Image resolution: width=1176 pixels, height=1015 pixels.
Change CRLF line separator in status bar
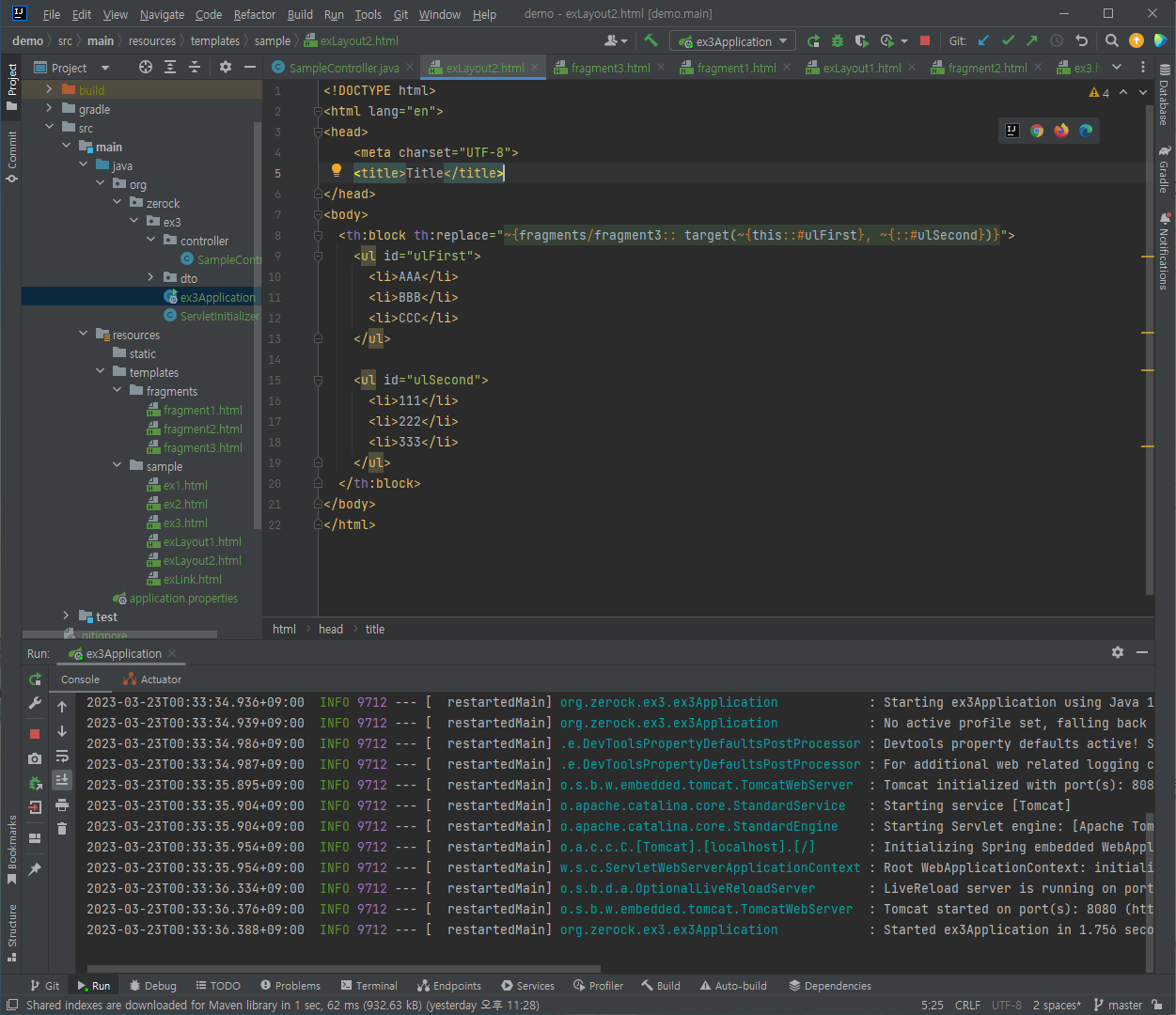point(967,1005)
